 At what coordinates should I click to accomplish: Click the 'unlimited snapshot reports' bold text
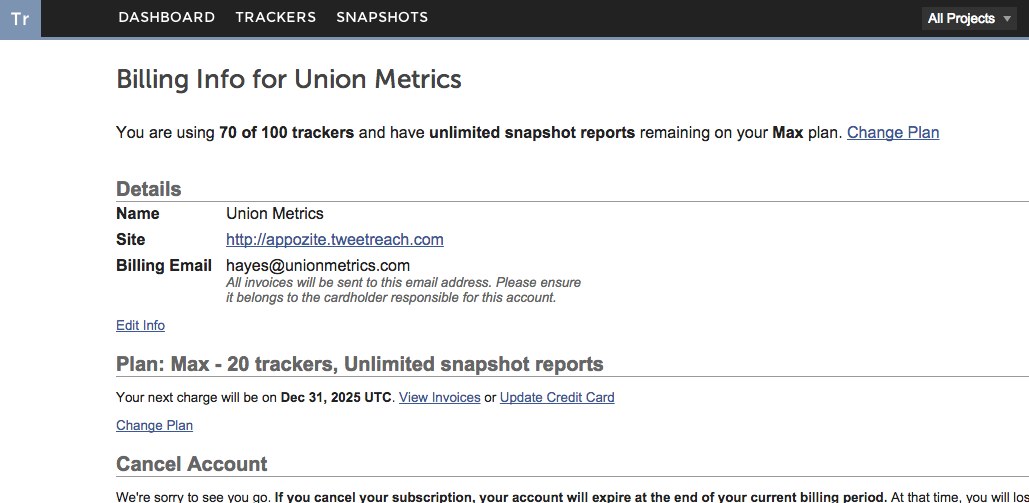click(532, 133)
